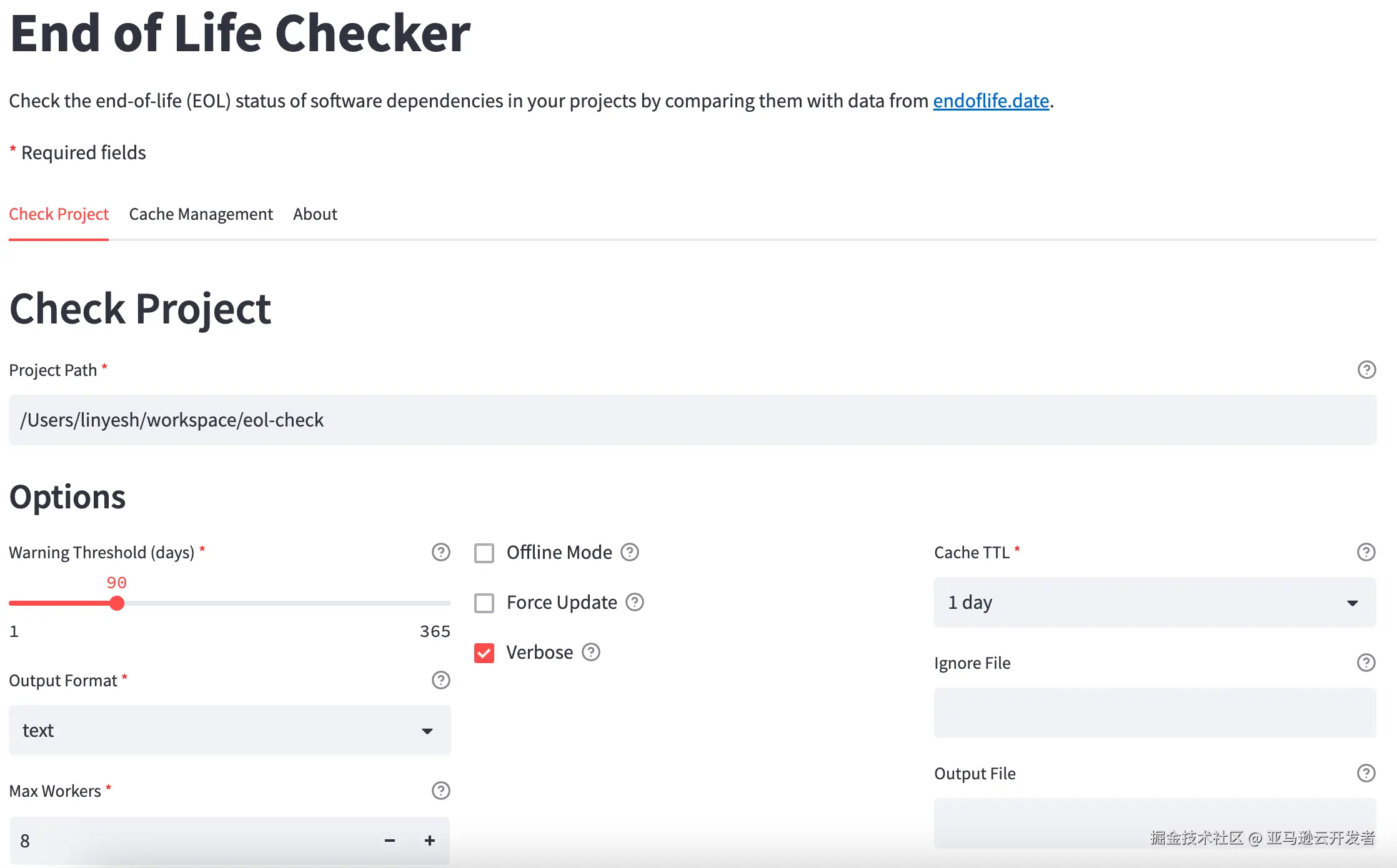
Task: Increase Max Workers with plus button
Action: (429, 841)
